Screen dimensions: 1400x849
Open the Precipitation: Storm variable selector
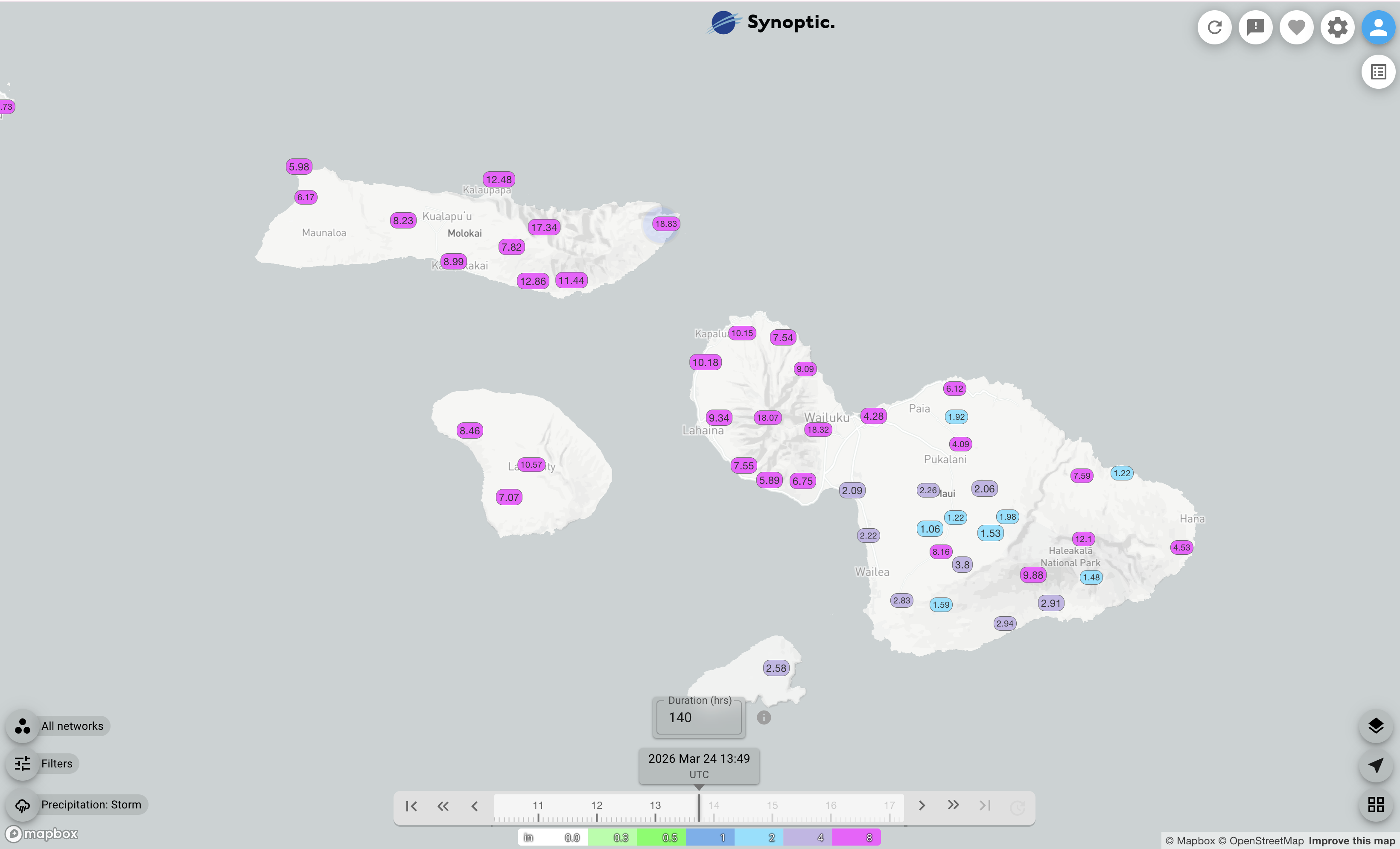coord(91,805)
